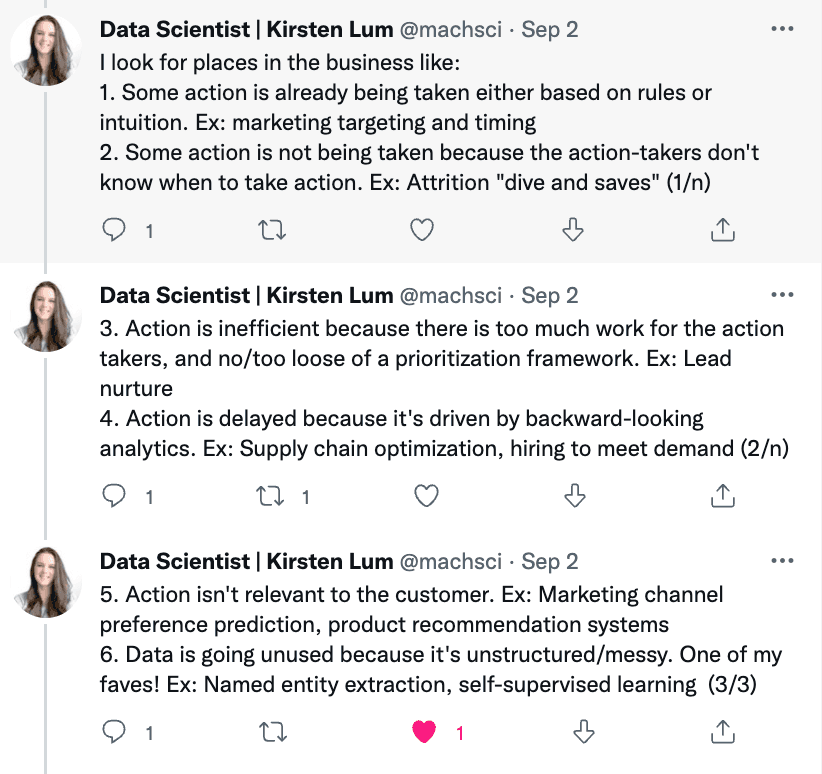Image resolution: width=822 pixels, height=774 pixels.
Task: Share the first tweet (1/n)
Action: tap(721, 230)
